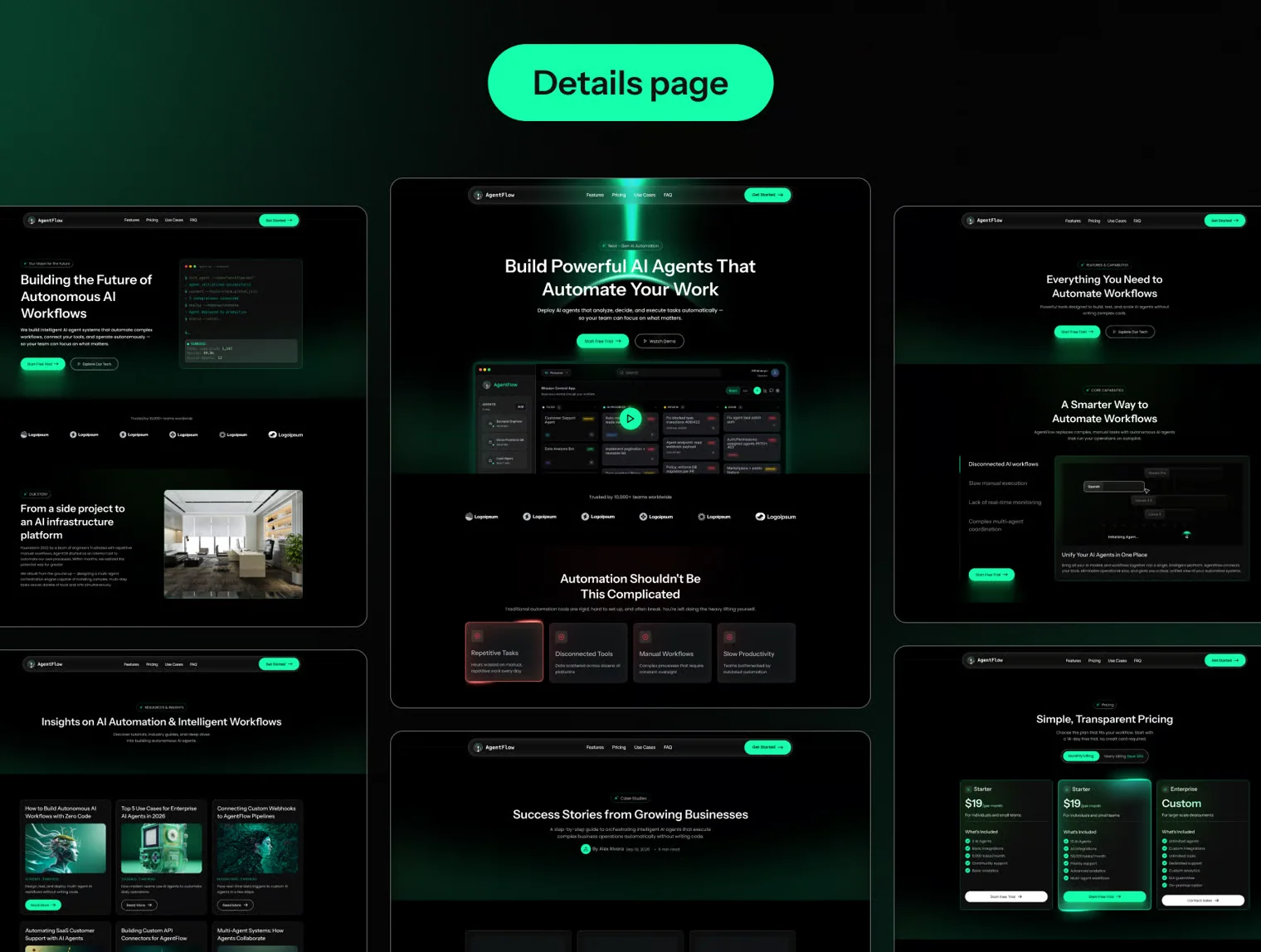Click the Alex Rivera author avatar

pyautogui.click(x=586, y=849)
